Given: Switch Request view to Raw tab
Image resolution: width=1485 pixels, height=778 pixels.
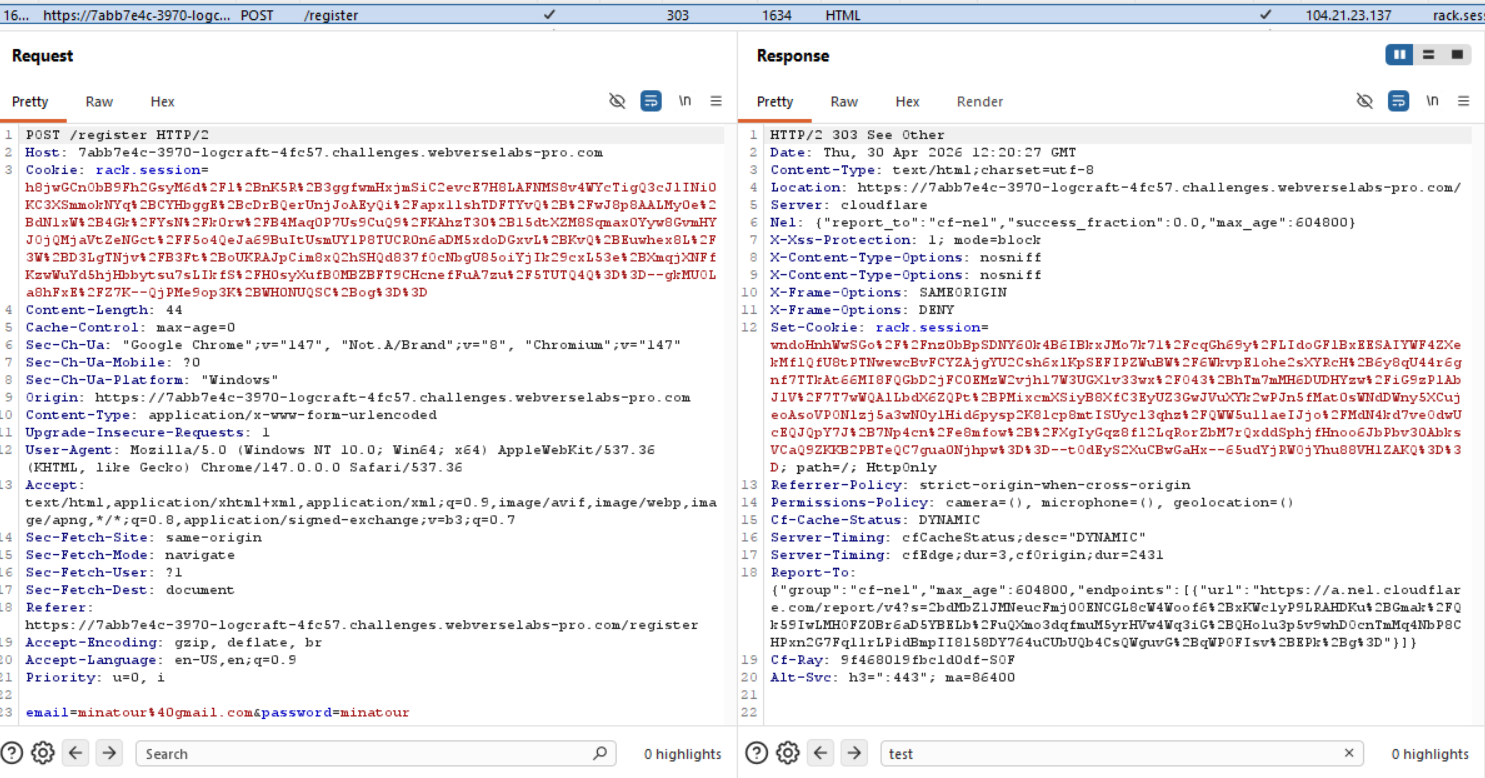Looking at the screenshot, I should click(x=99, y=101).
